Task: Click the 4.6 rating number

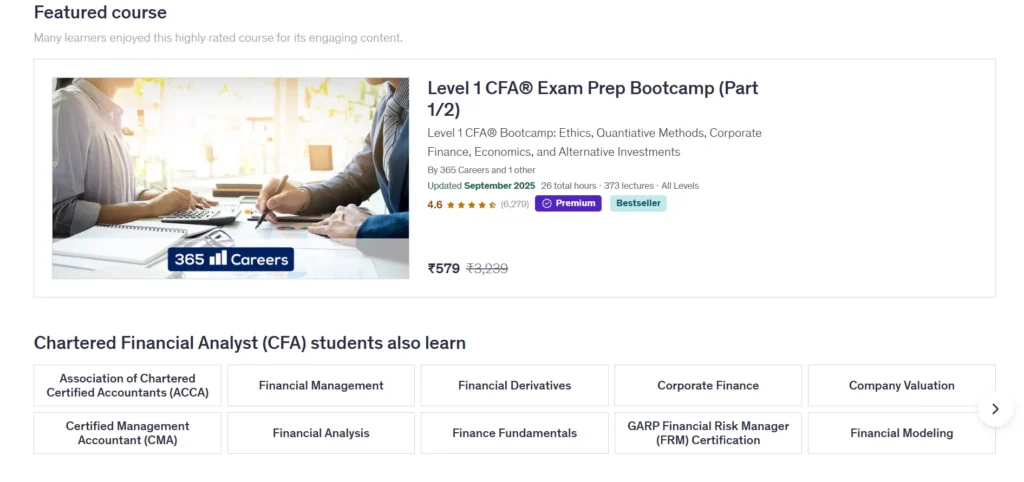Action: [x=435, y=205]
